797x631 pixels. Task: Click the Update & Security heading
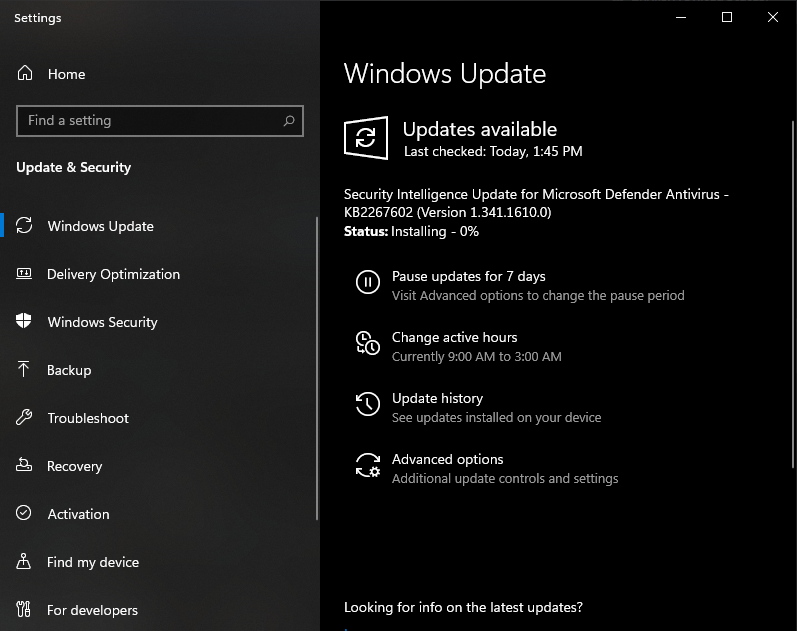(x=73, y=167)
